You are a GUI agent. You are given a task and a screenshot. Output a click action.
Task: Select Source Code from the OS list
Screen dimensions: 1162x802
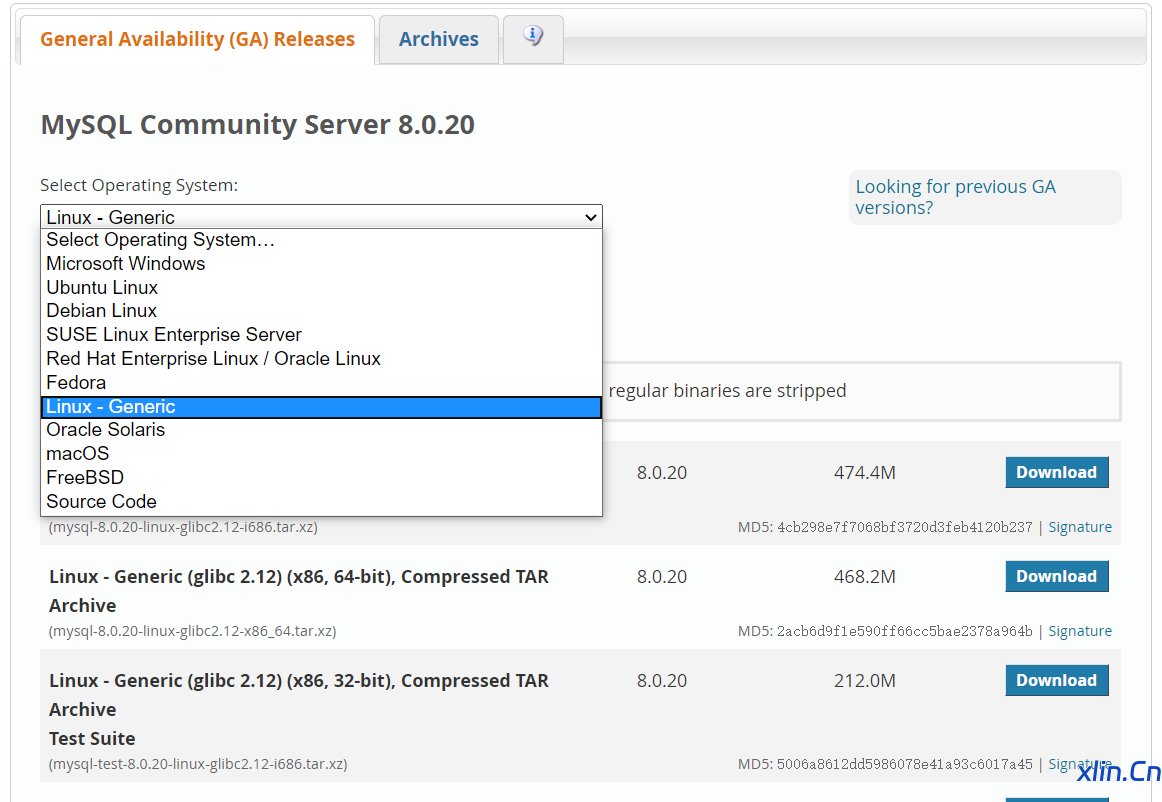point(322,502)
